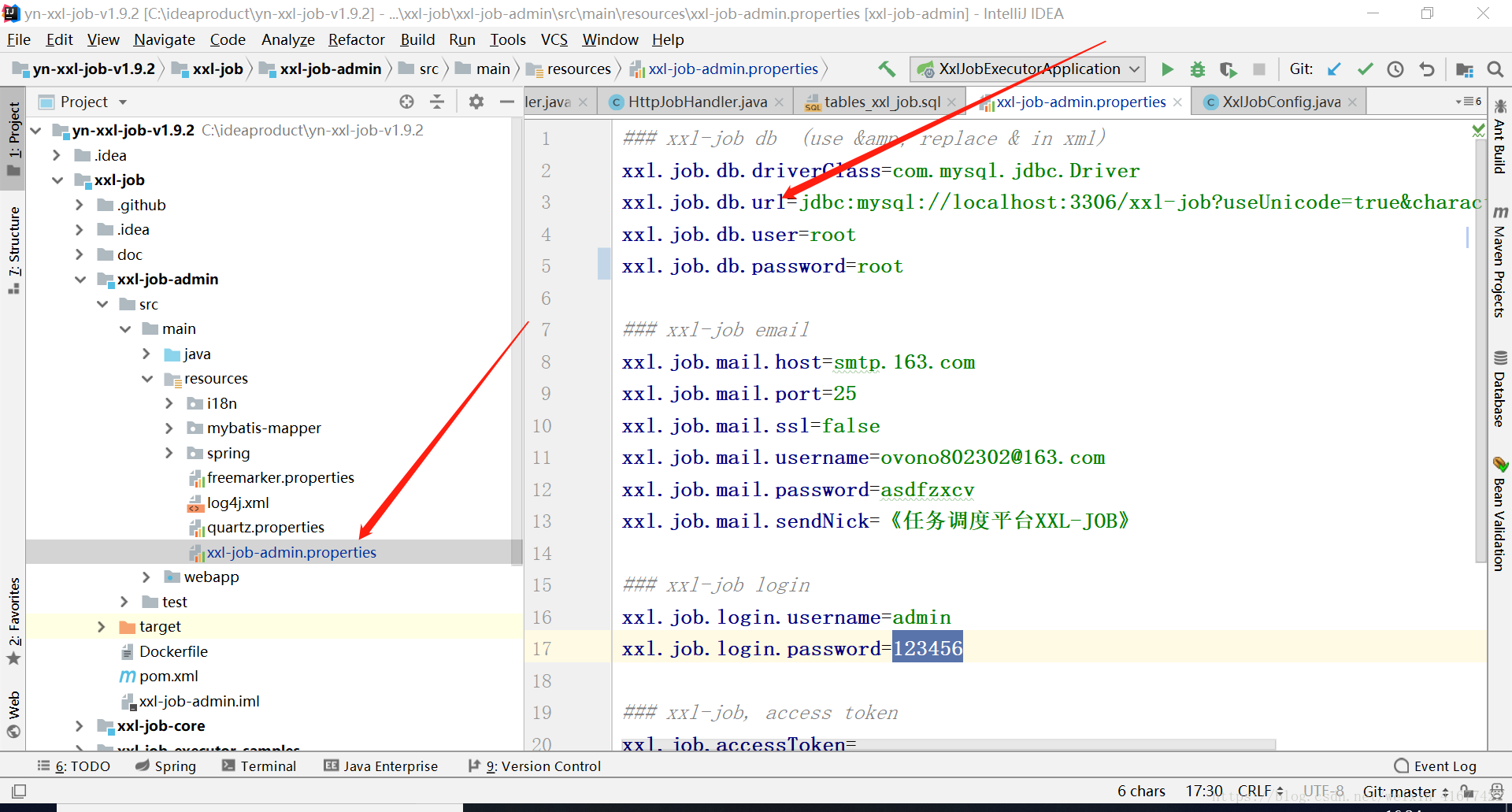Open Maven Projects side panel

[1499, 263]
